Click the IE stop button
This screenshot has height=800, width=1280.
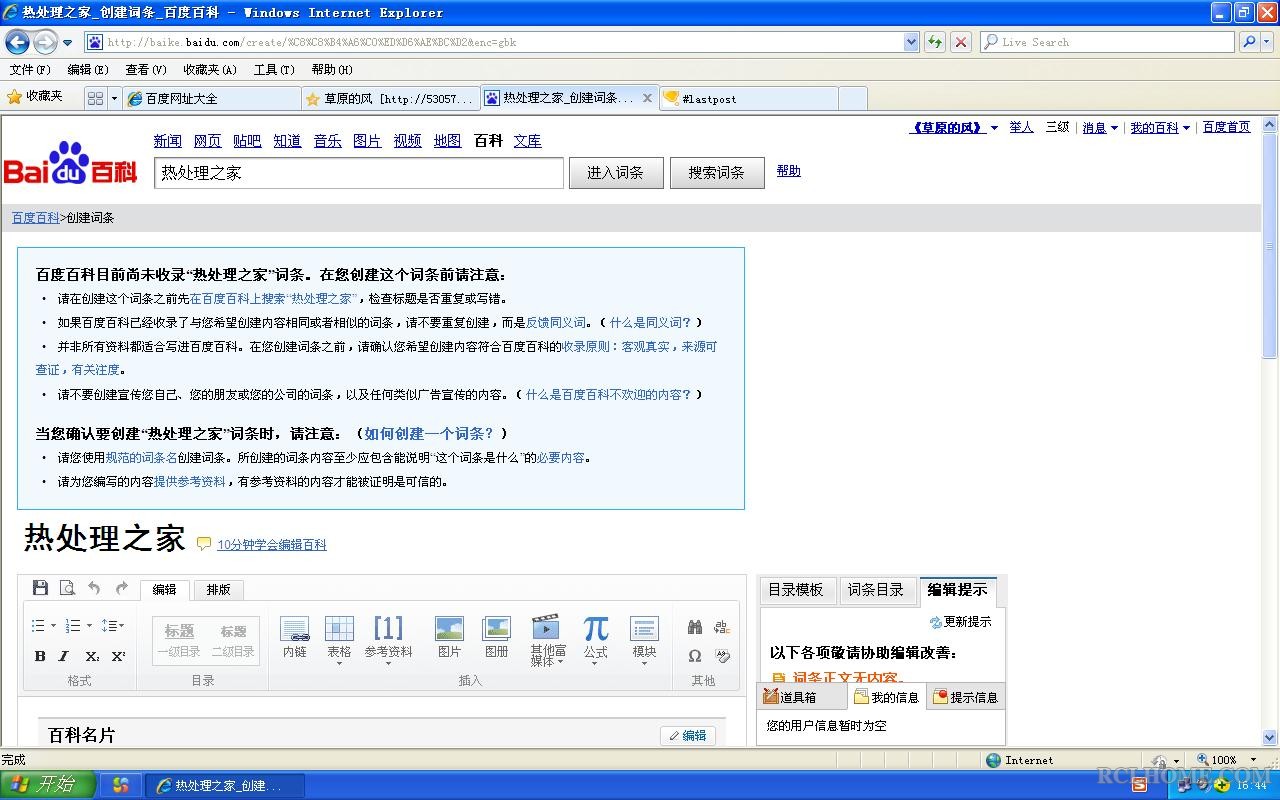[x=961, y=42]
